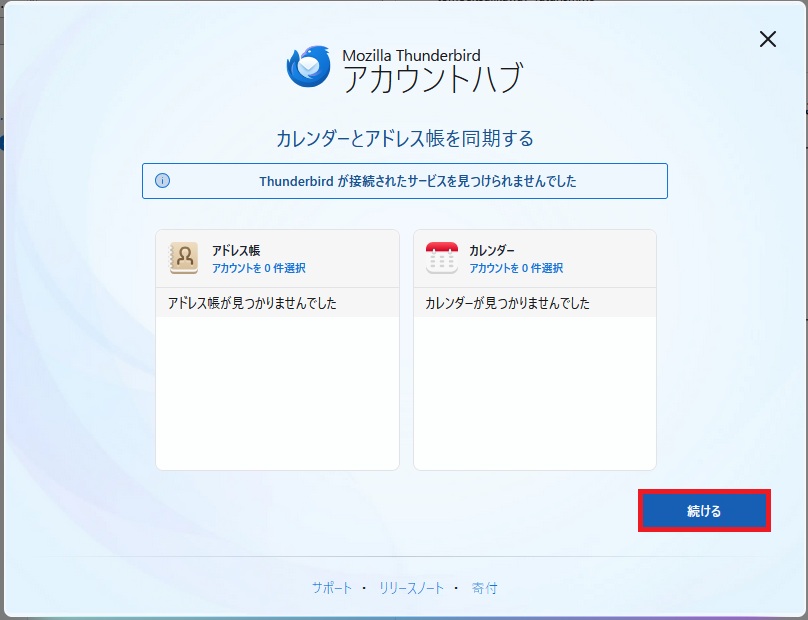Click the info icon in the notification bar

(162, 181)
